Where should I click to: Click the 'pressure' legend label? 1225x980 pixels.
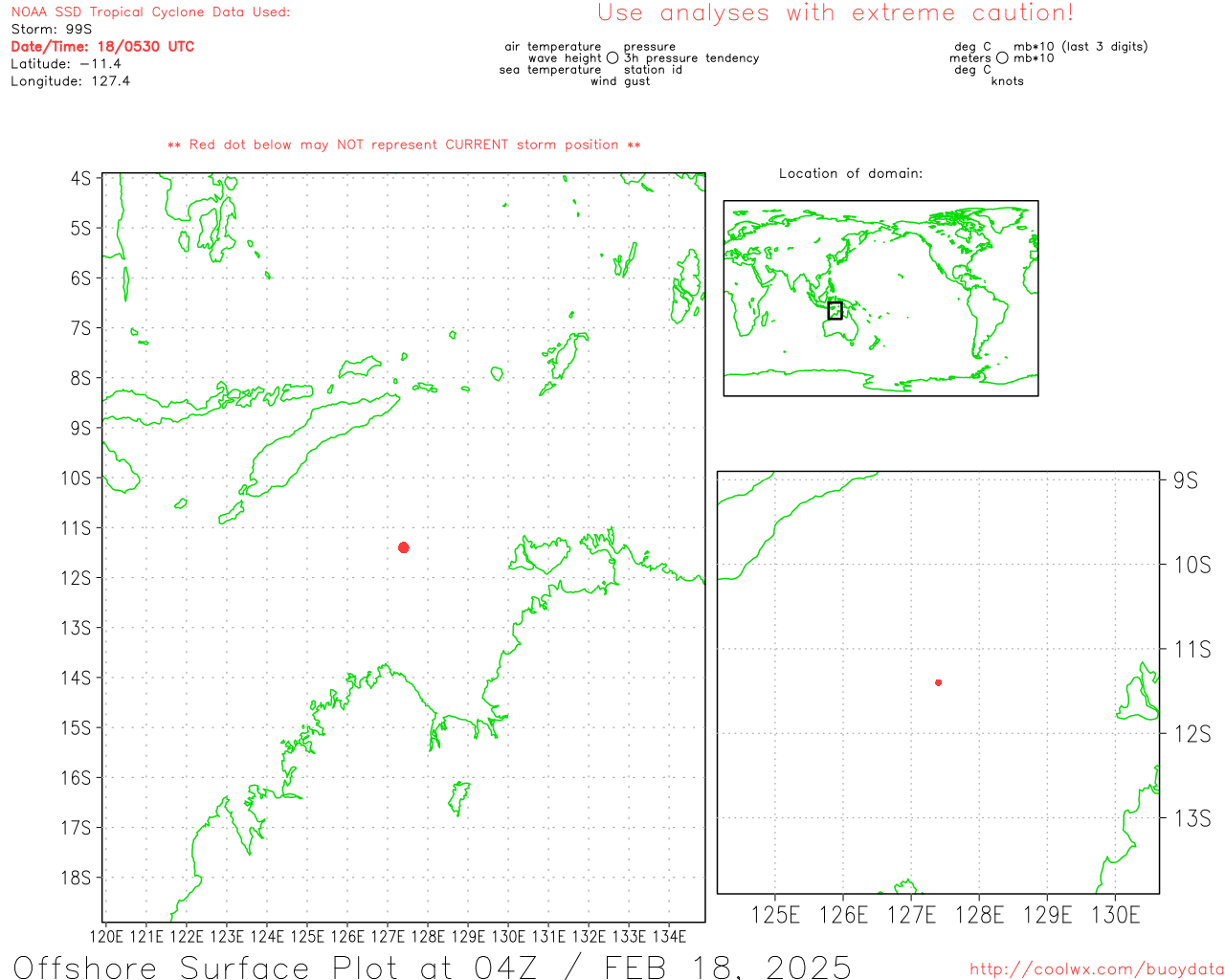point(650,47)
